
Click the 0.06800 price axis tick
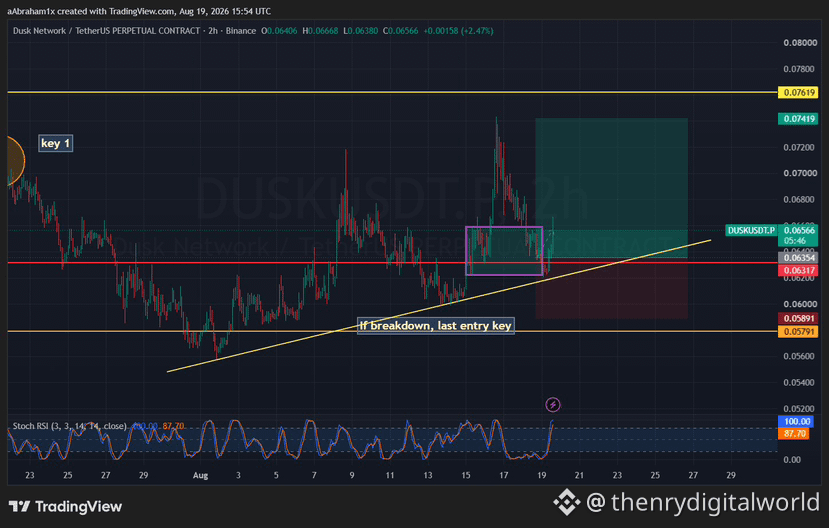point(799,200)
